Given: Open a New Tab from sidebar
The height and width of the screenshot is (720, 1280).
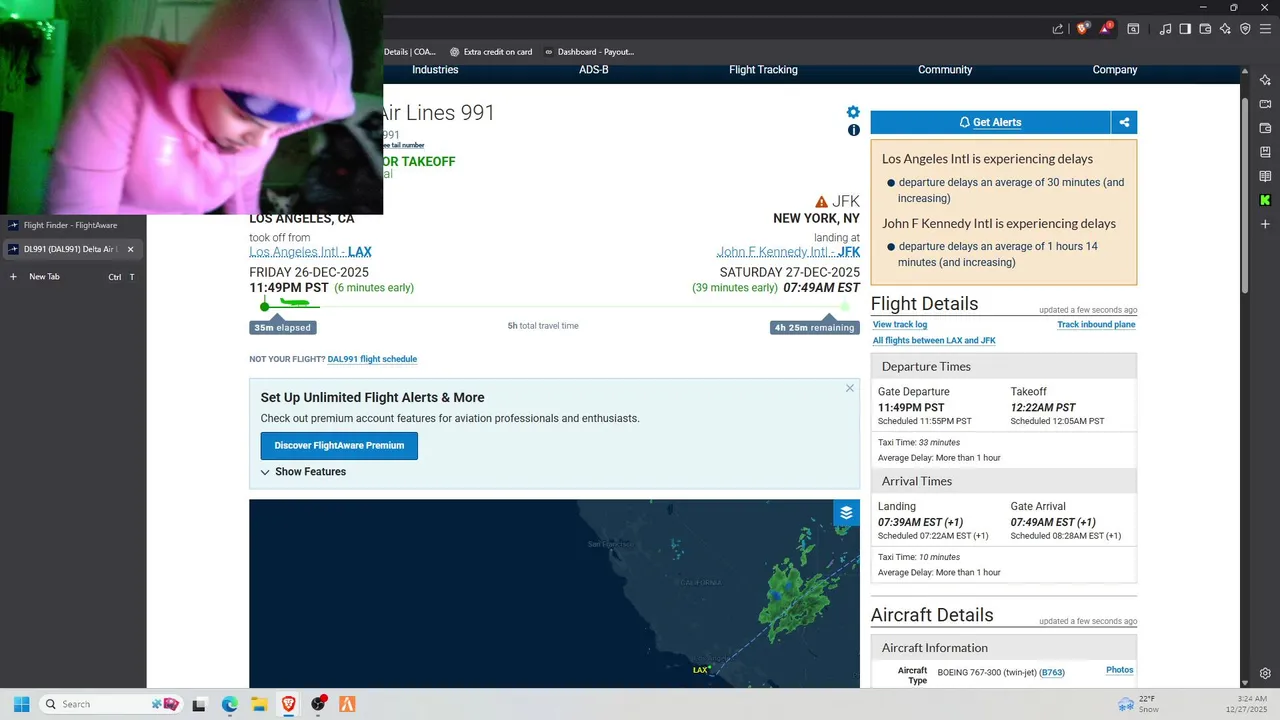Looking at the screenshot, I should click(x=73, y=276).
